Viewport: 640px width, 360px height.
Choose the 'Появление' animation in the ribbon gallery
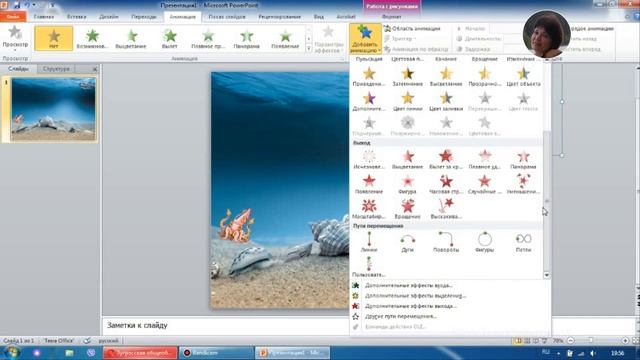tap(285, 38)
